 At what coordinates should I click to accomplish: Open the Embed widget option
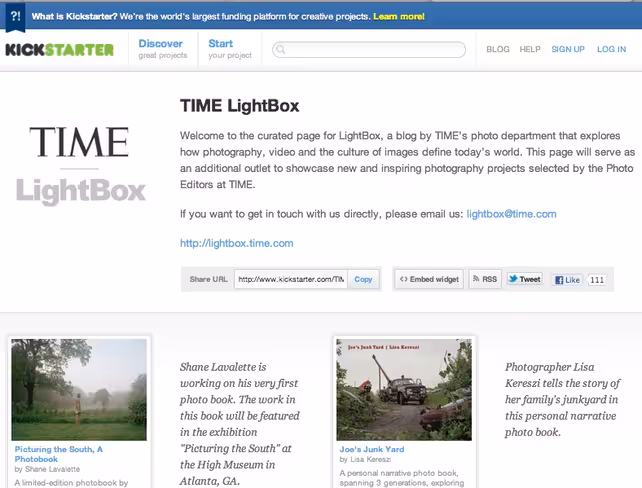429,279
